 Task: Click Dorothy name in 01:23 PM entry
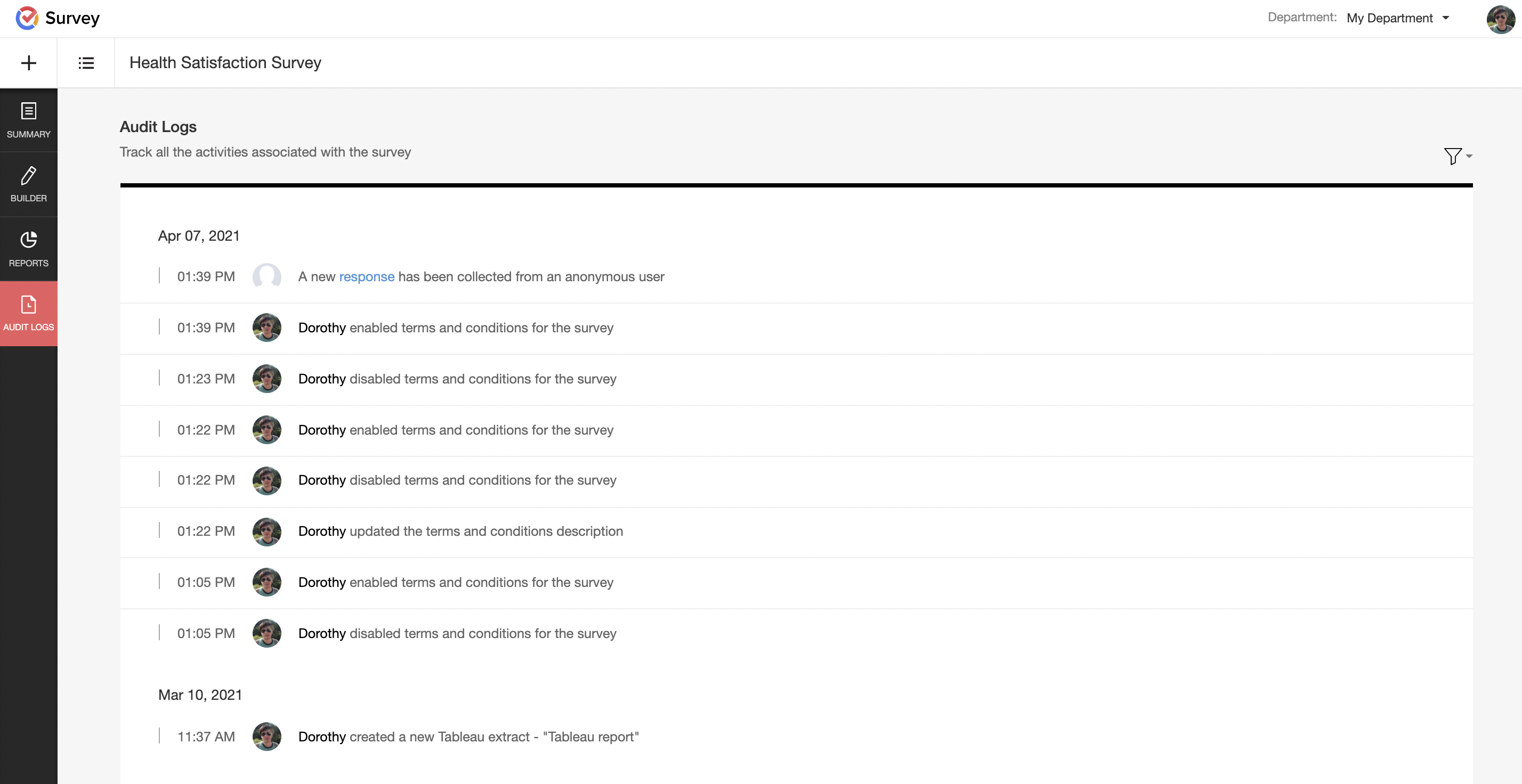[321, 379]
